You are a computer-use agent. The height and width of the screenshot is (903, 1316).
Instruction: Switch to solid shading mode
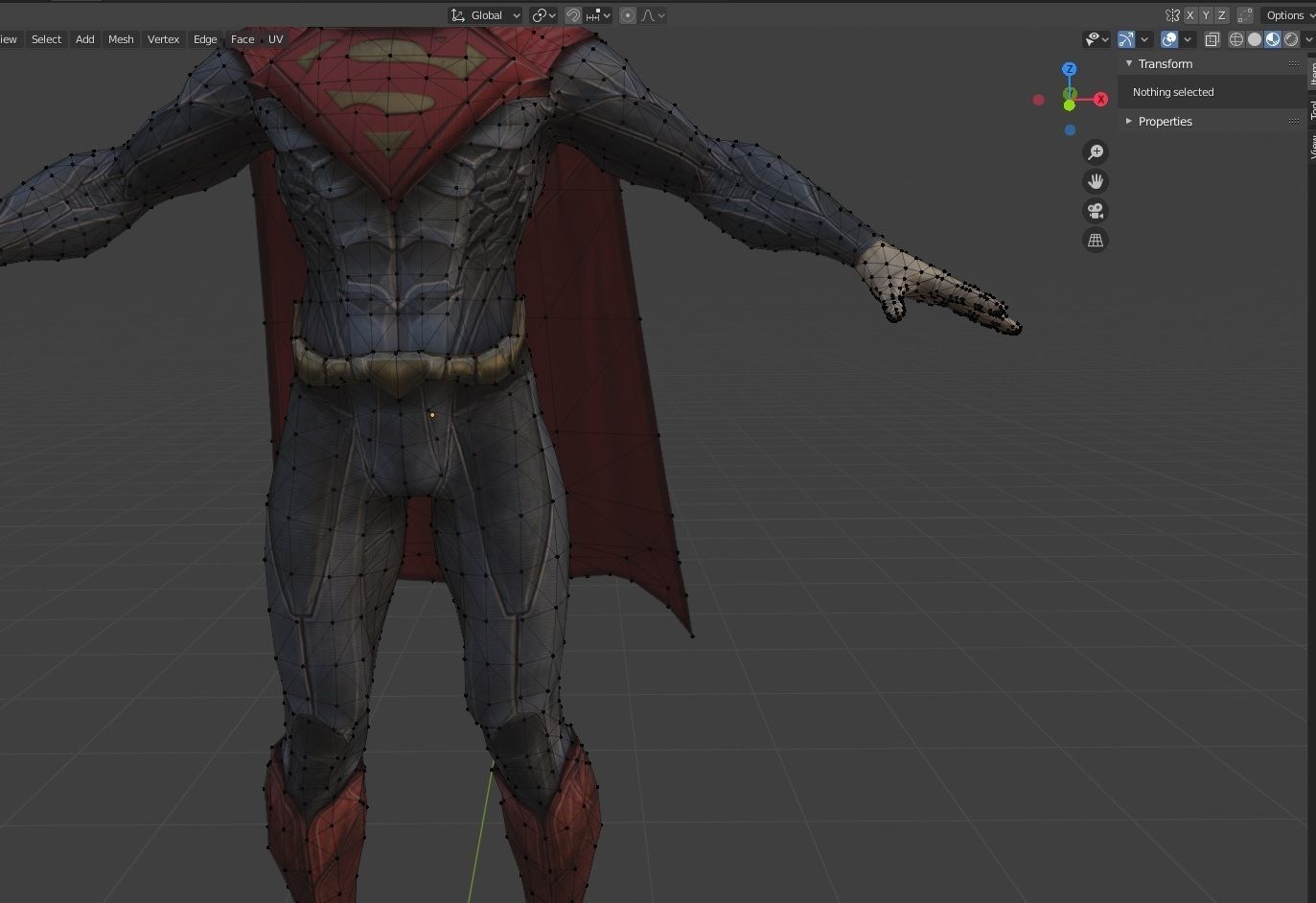point(1255,39)
